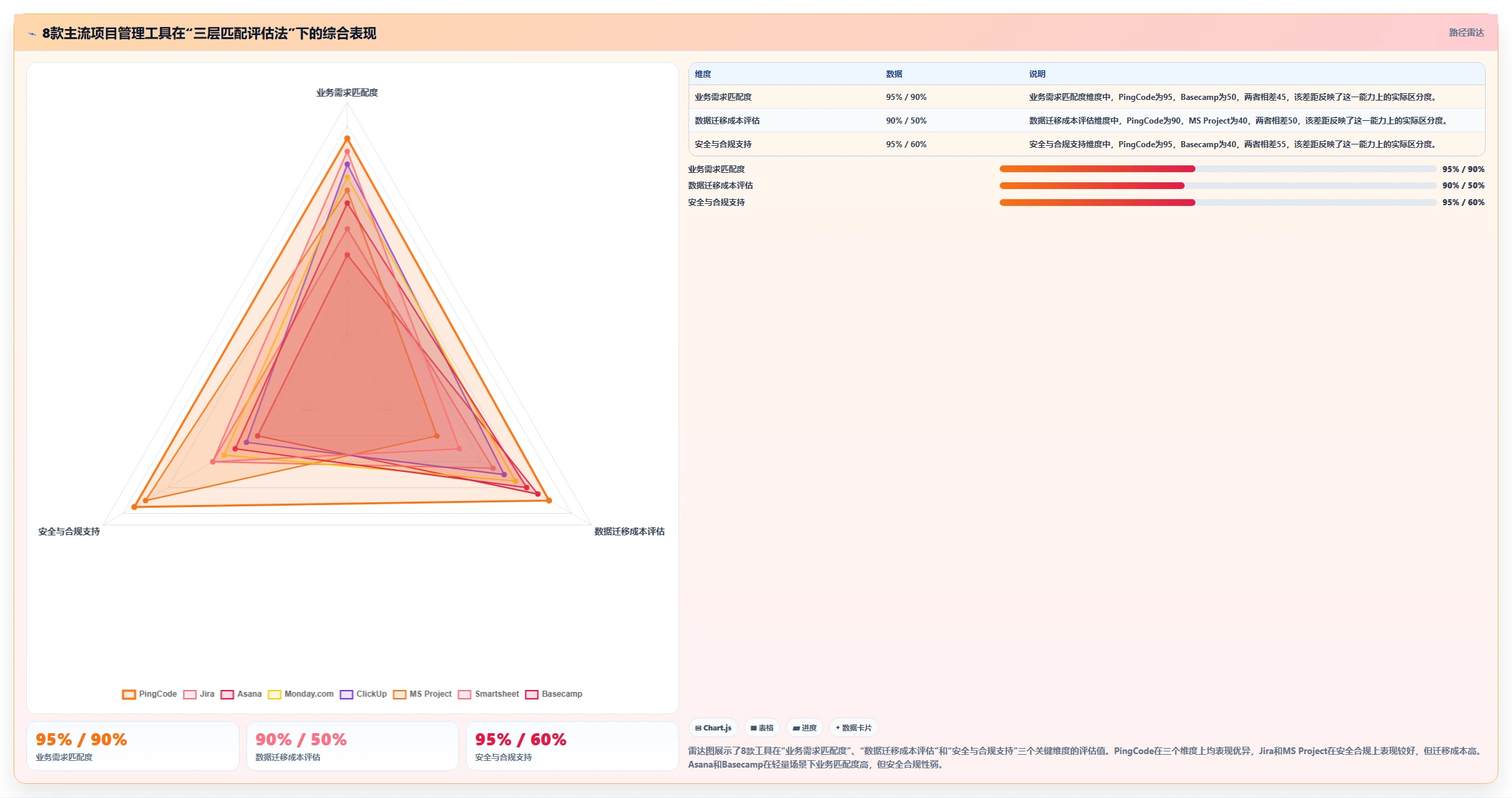Open the 95% / 90% 业务需求匹配度 data card
This screenshot has width=1512, height=798.
click(133, 746)
